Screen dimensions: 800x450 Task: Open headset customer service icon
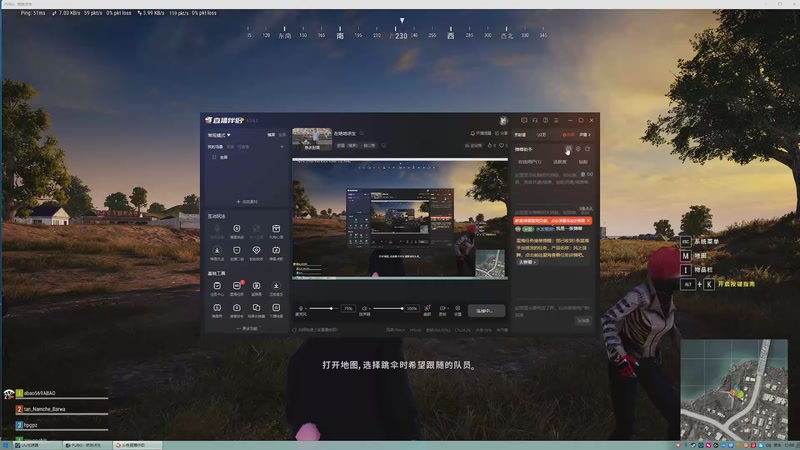click(x=535, y=120)
